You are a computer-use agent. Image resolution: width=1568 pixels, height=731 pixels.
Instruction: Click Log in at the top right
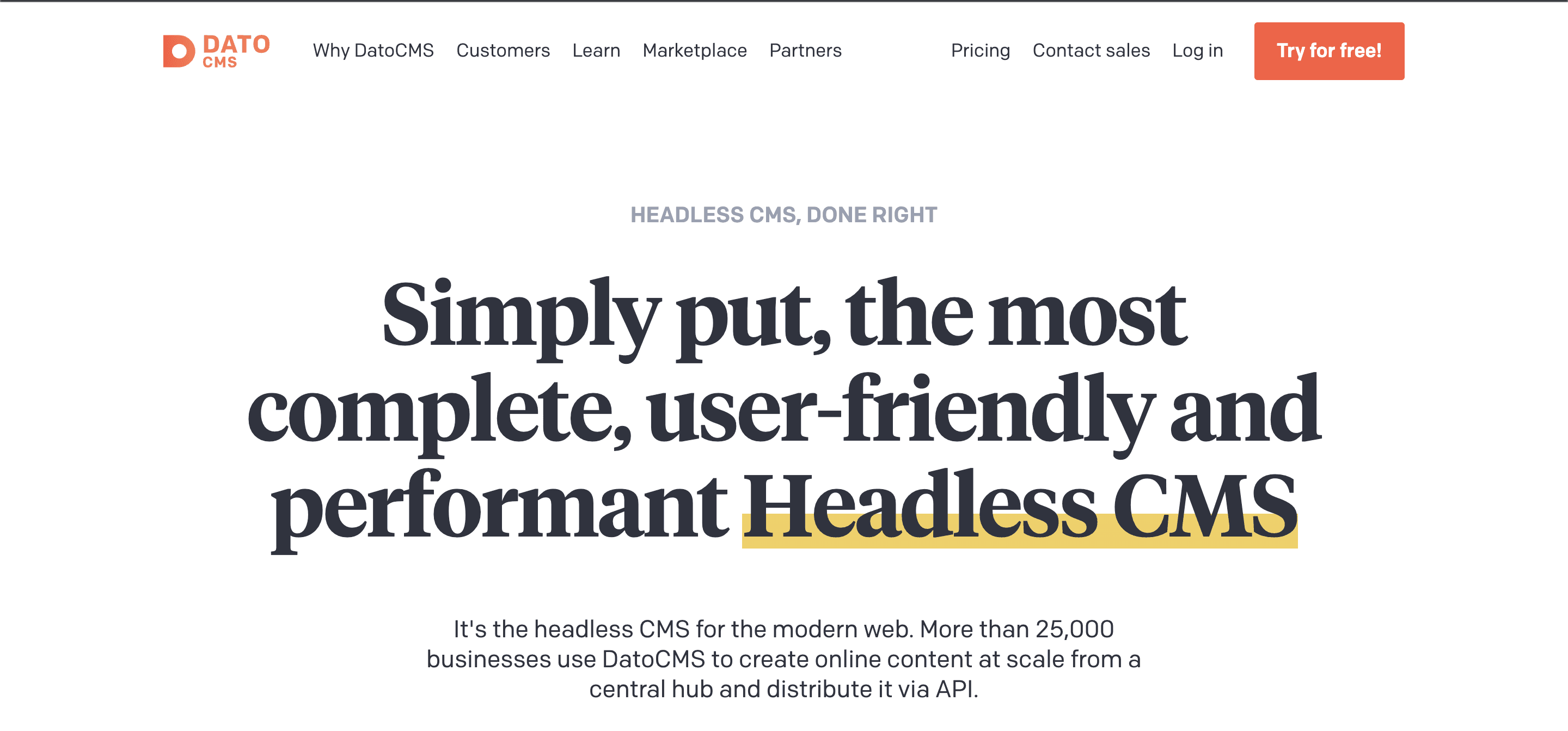point(1198,51)
